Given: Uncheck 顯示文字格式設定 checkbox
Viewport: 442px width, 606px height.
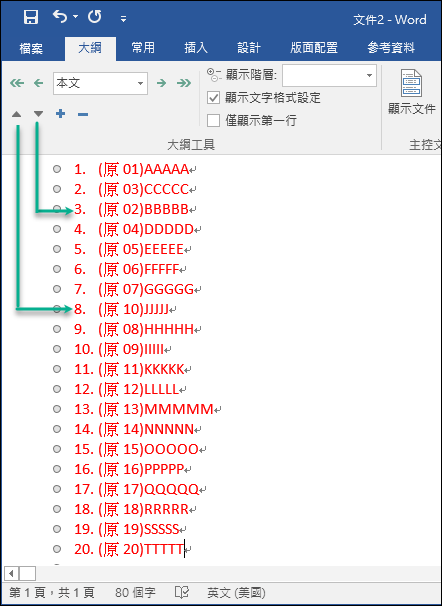Looking at the screenshot, I should pos(213,98).
